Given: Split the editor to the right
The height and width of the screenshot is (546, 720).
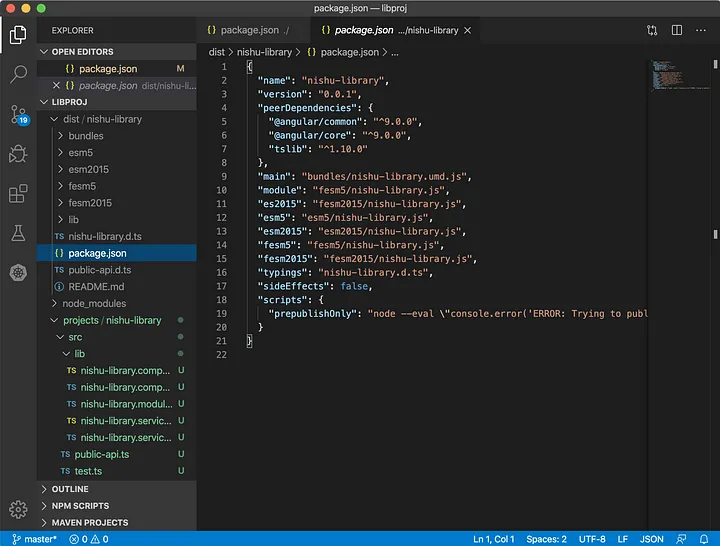Looking at the screenshot, I should tap(677, 31).
